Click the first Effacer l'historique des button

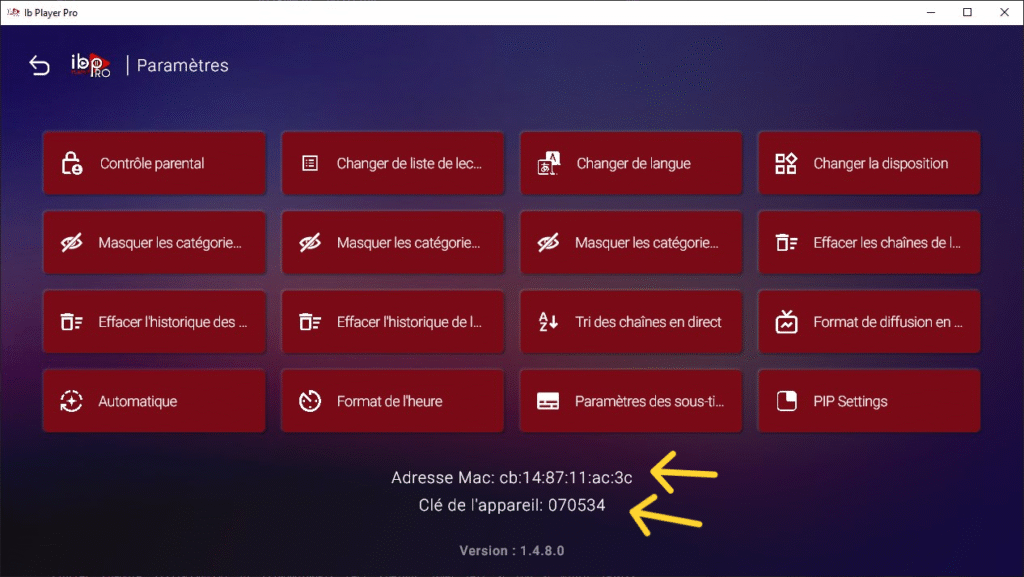coord(154,322)
